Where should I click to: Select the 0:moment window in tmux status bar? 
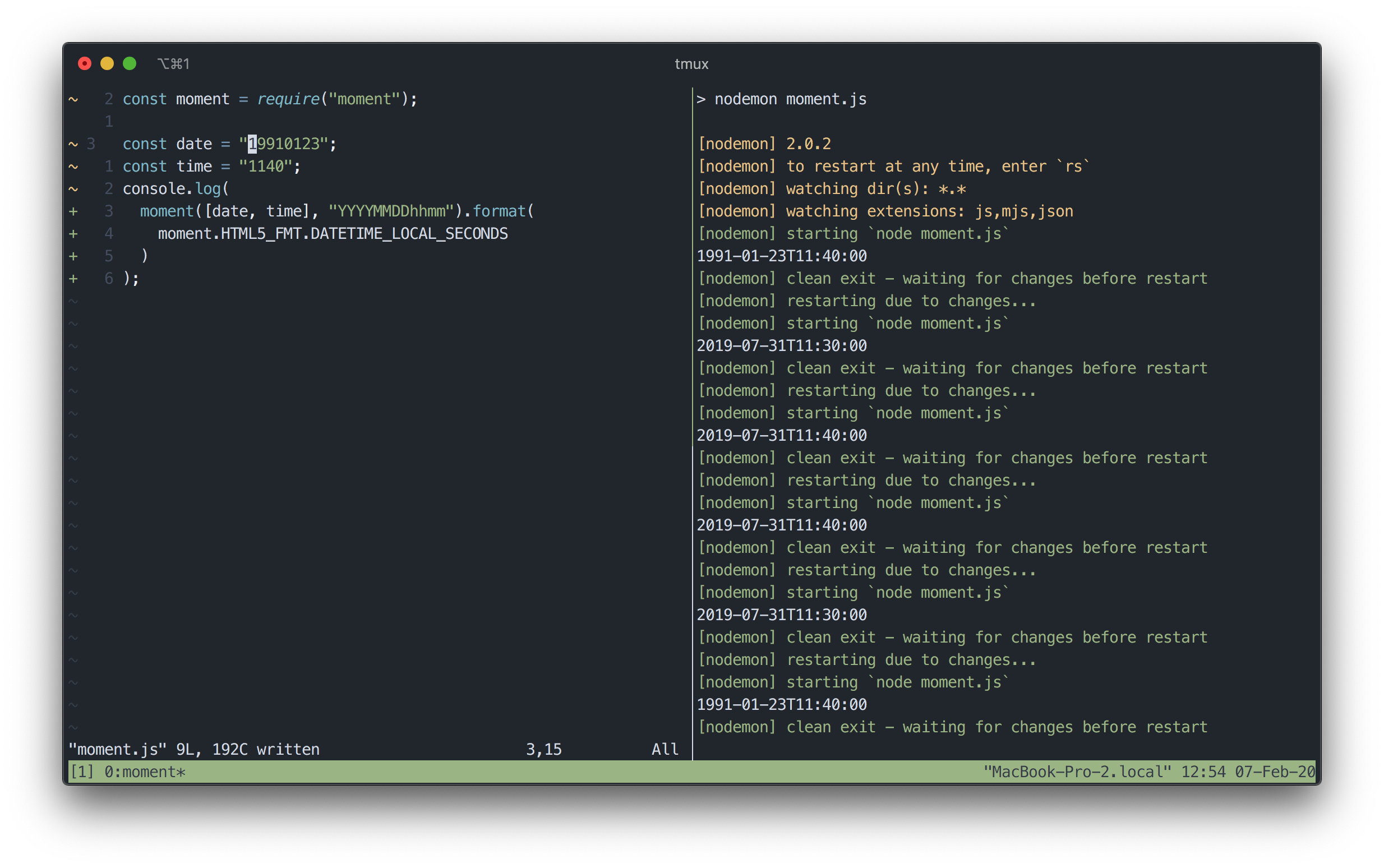(145, 772)
